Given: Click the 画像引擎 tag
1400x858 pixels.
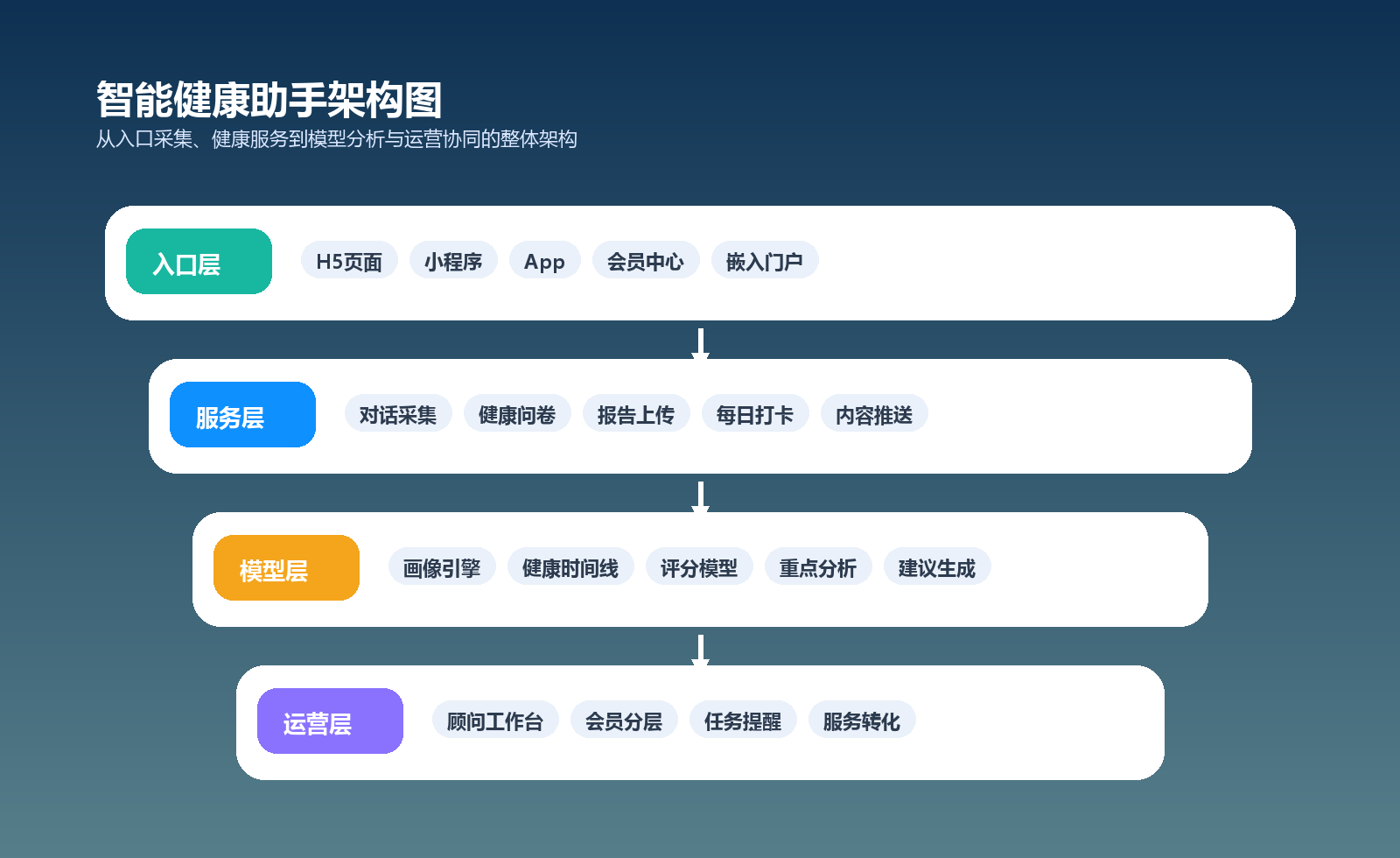Looking at the screenshot, I should 442,567.
